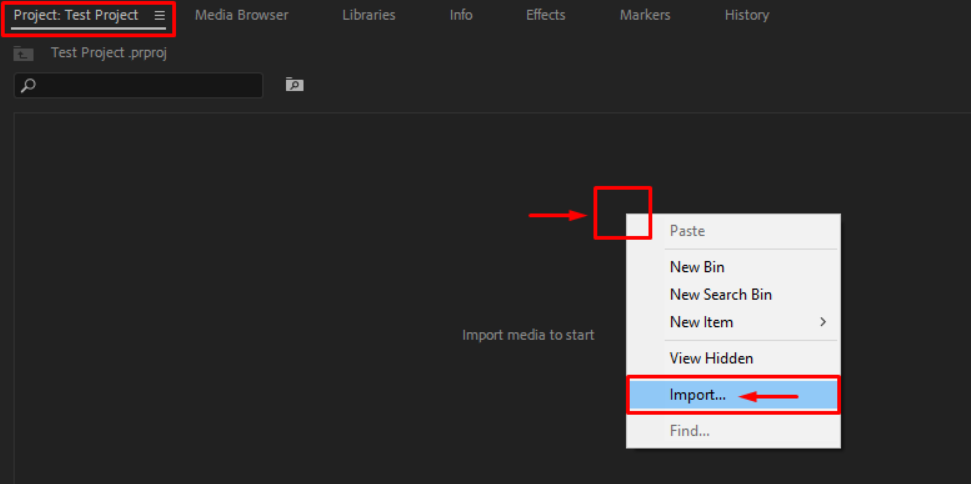
Task: Switch to the Media Browser tab
Action: click(242, 15)
